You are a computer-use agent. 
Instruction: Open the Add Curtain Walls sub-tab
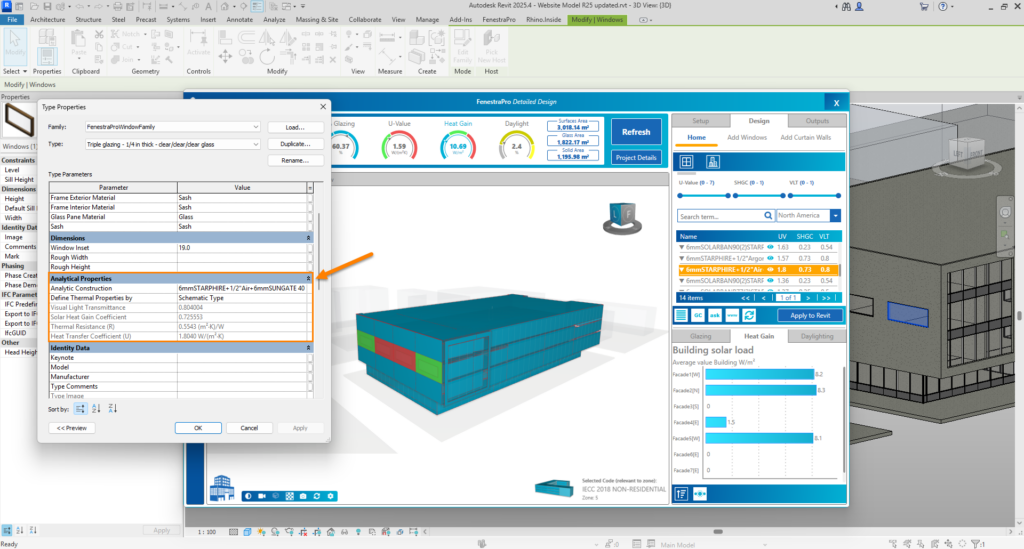(805, 138)
